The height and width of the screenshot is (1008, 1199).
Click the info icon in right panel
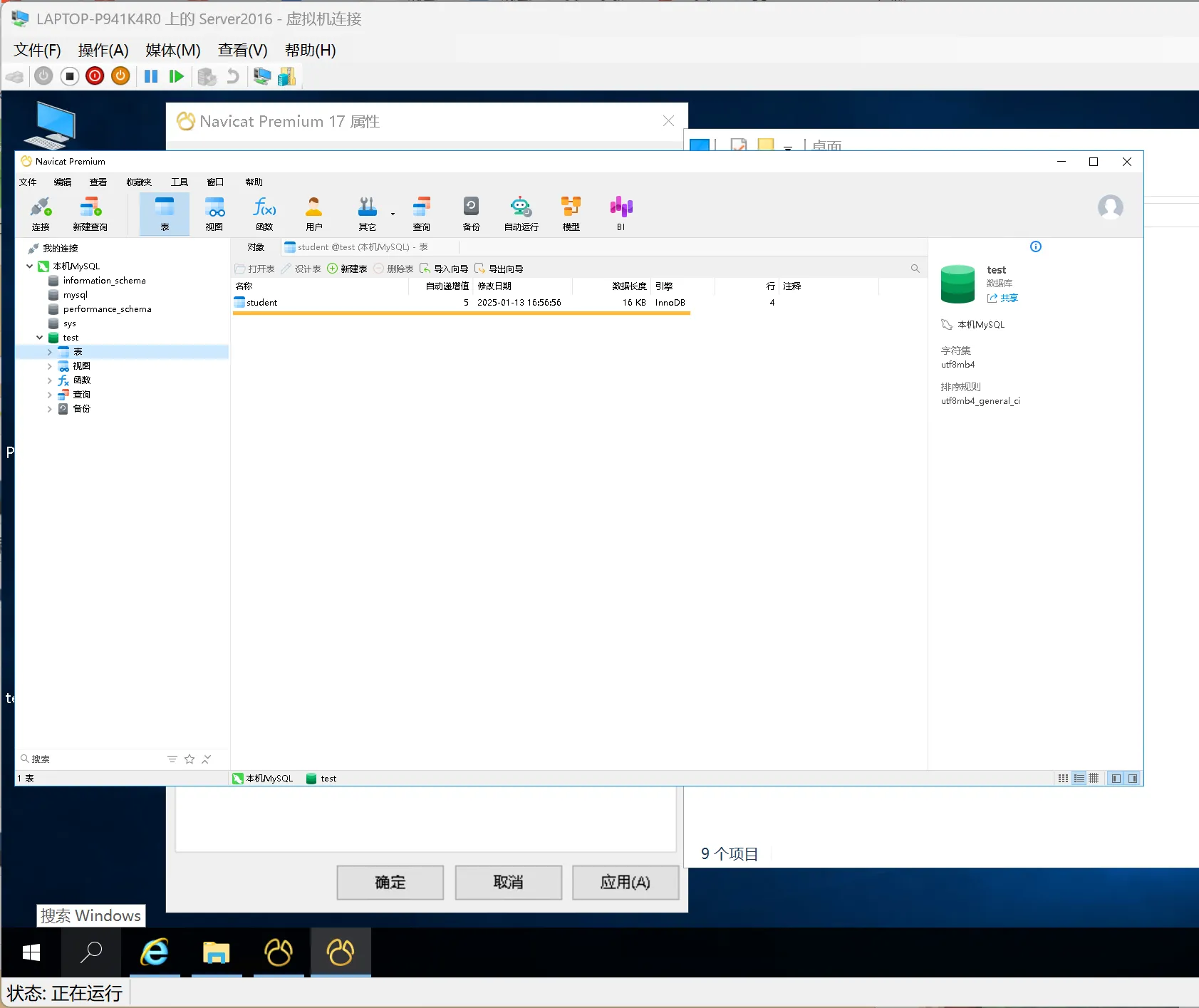(1036, 246)
